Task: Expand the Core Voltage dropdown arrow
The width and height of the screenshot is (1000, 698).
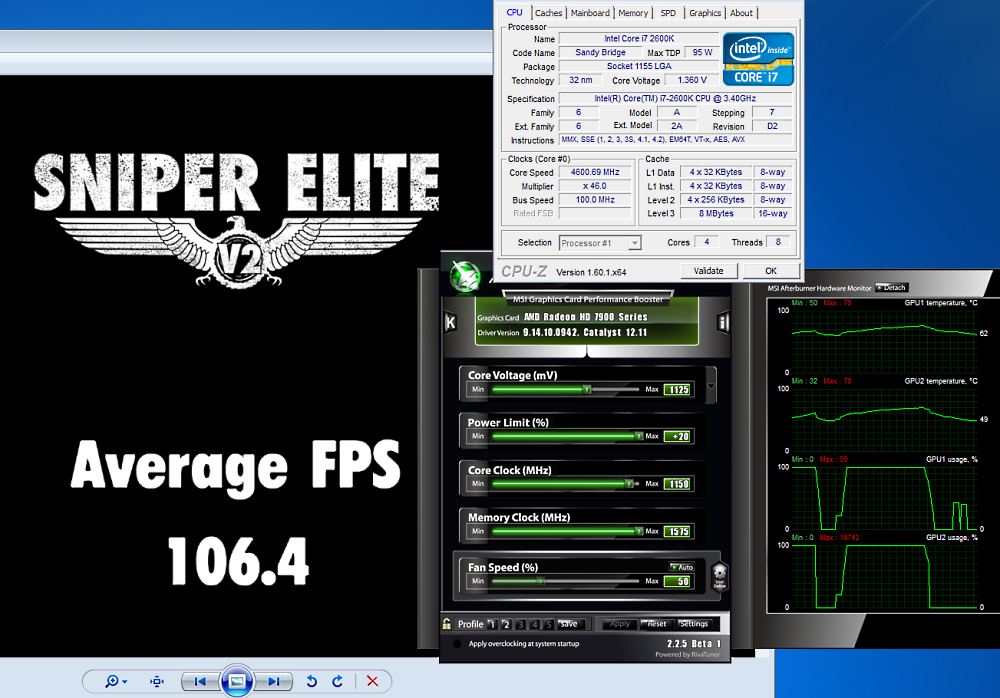Action: coord(711,386)
